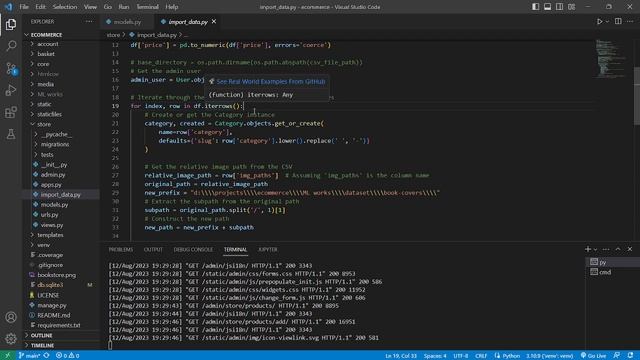
Task: Open the Testing flask view
Action: pyautogui.click(x=11, y=134)
